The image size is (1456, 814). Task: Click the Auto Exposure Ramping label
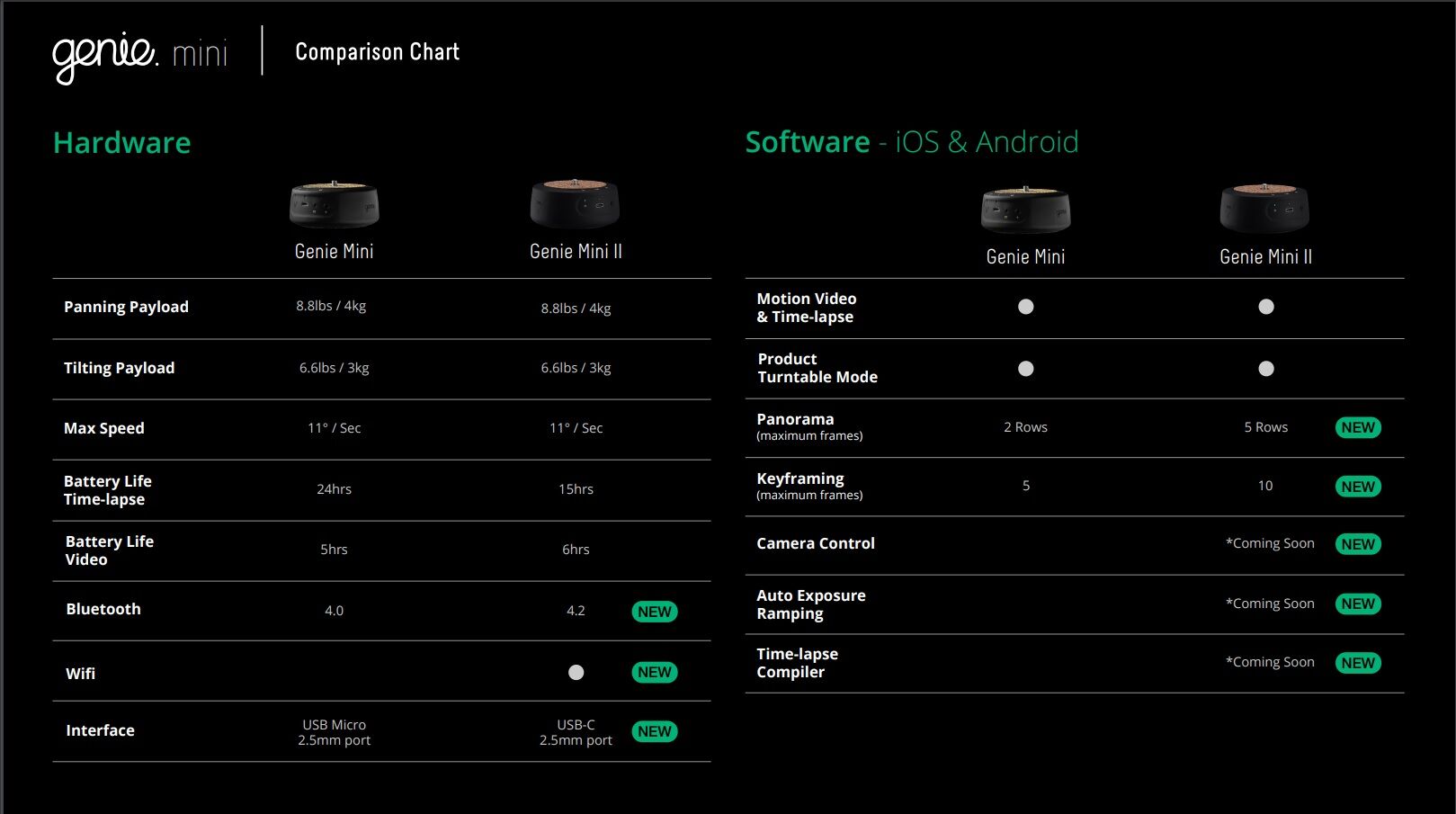811,604
